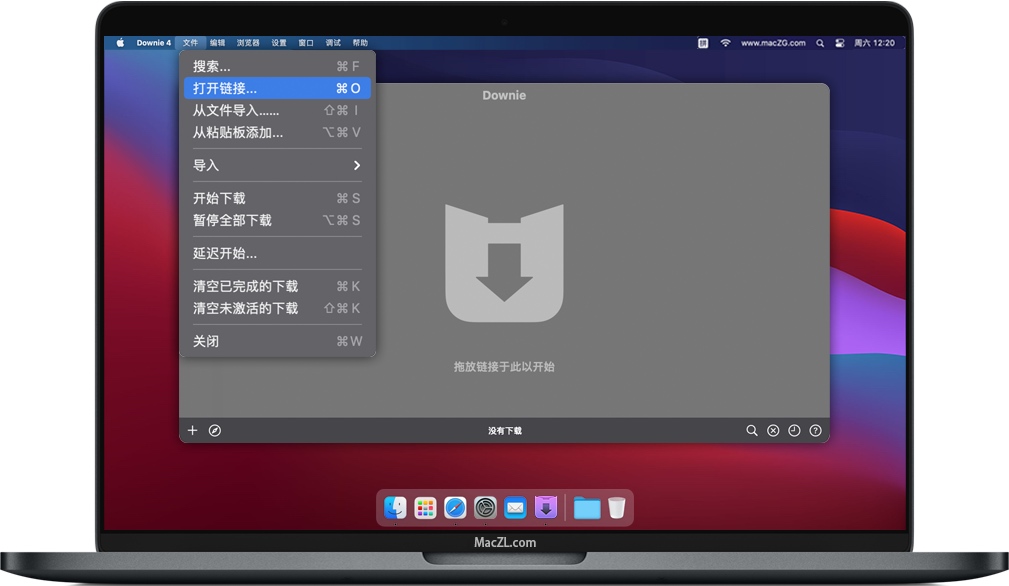Image resolution: width=1009 pixels, height=586 pixels.
Task: Click the Downie icon in the Dock
Action: click(x=546, y=508)
